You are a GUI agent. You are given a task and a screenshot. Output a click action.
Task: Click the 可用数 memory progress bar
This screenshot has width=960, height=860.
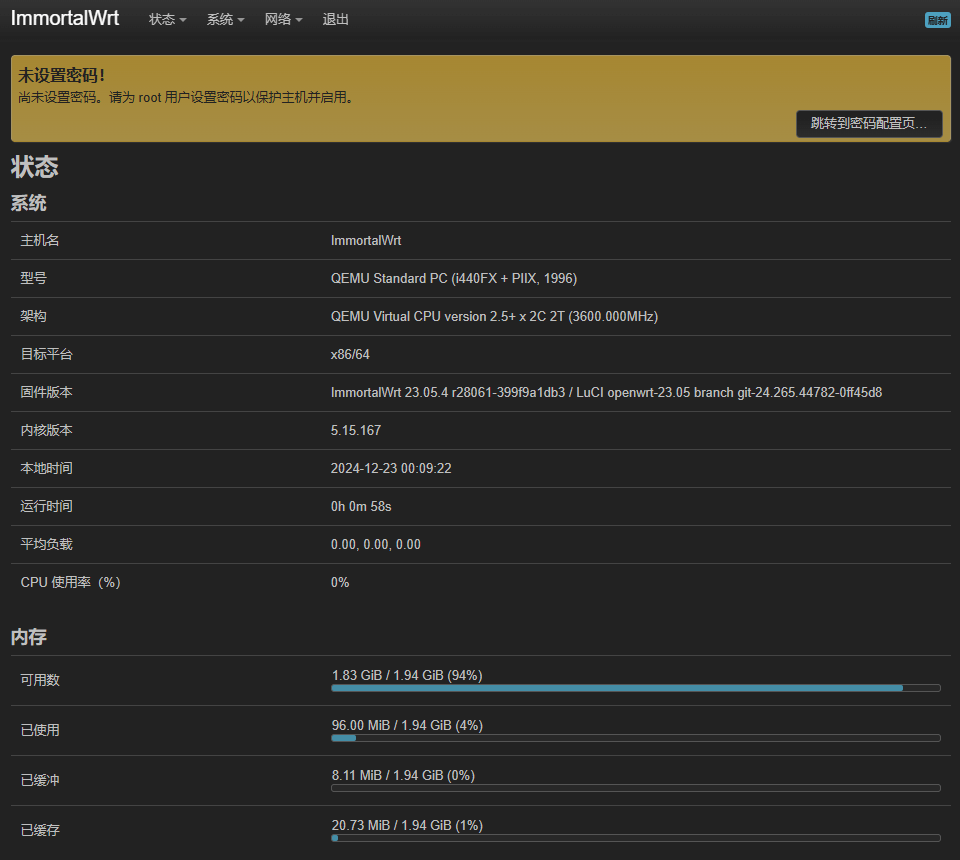[x=635, y=688]
